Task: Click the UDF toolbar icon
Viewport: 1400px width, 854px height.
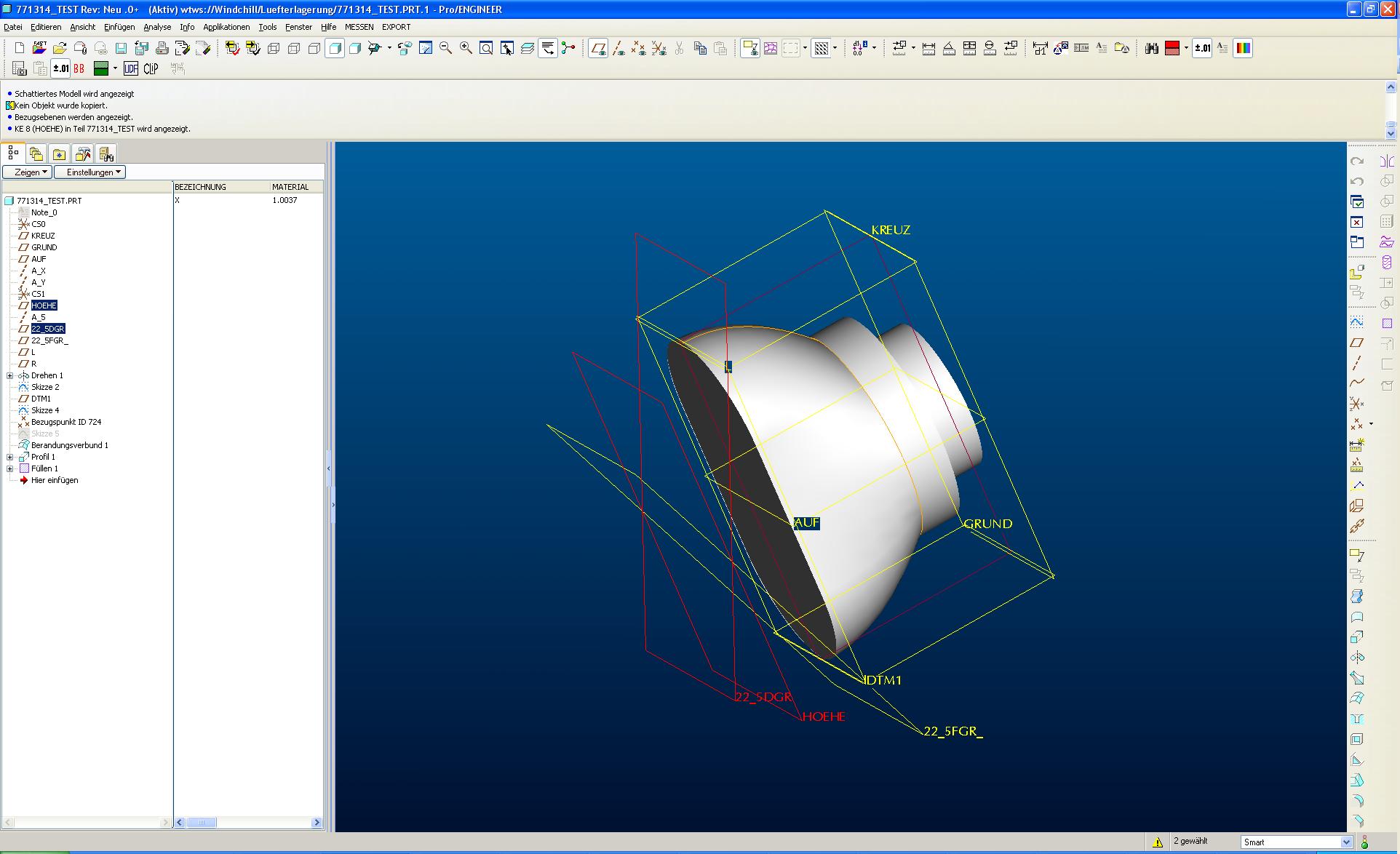Action: pyautogui.click(x=130, y=68)
